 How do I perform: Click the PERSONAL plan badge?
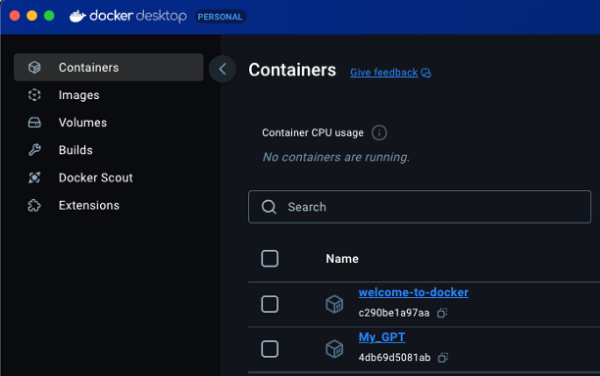point(220,17)
